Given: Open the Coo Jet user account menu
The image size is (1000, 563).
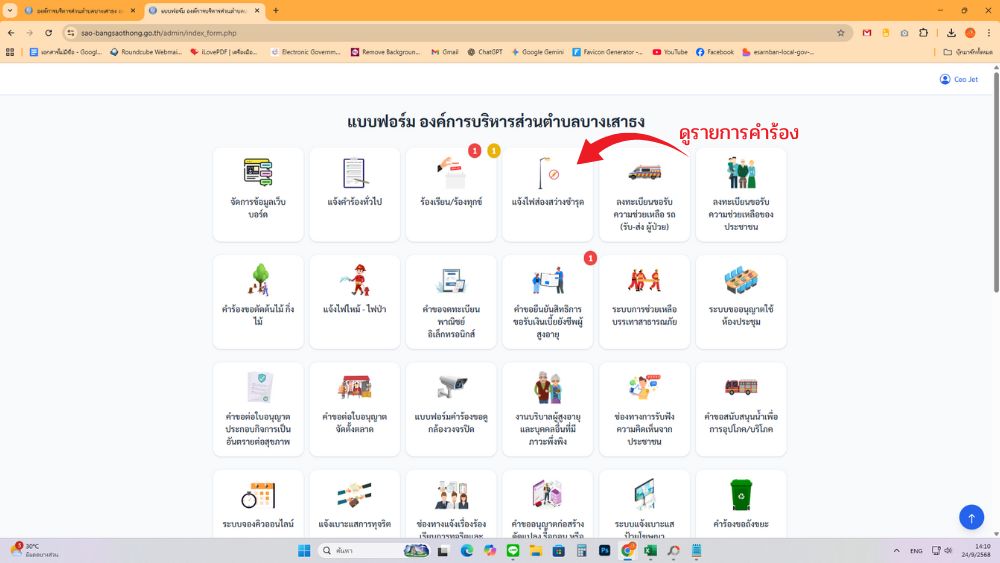Looking at the screenshot, I should (x=958, y=79).
